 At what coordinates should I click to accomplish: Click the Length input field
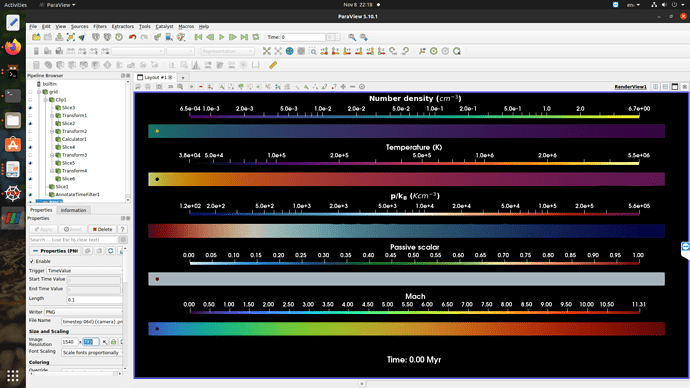click(x=94, y=300)
